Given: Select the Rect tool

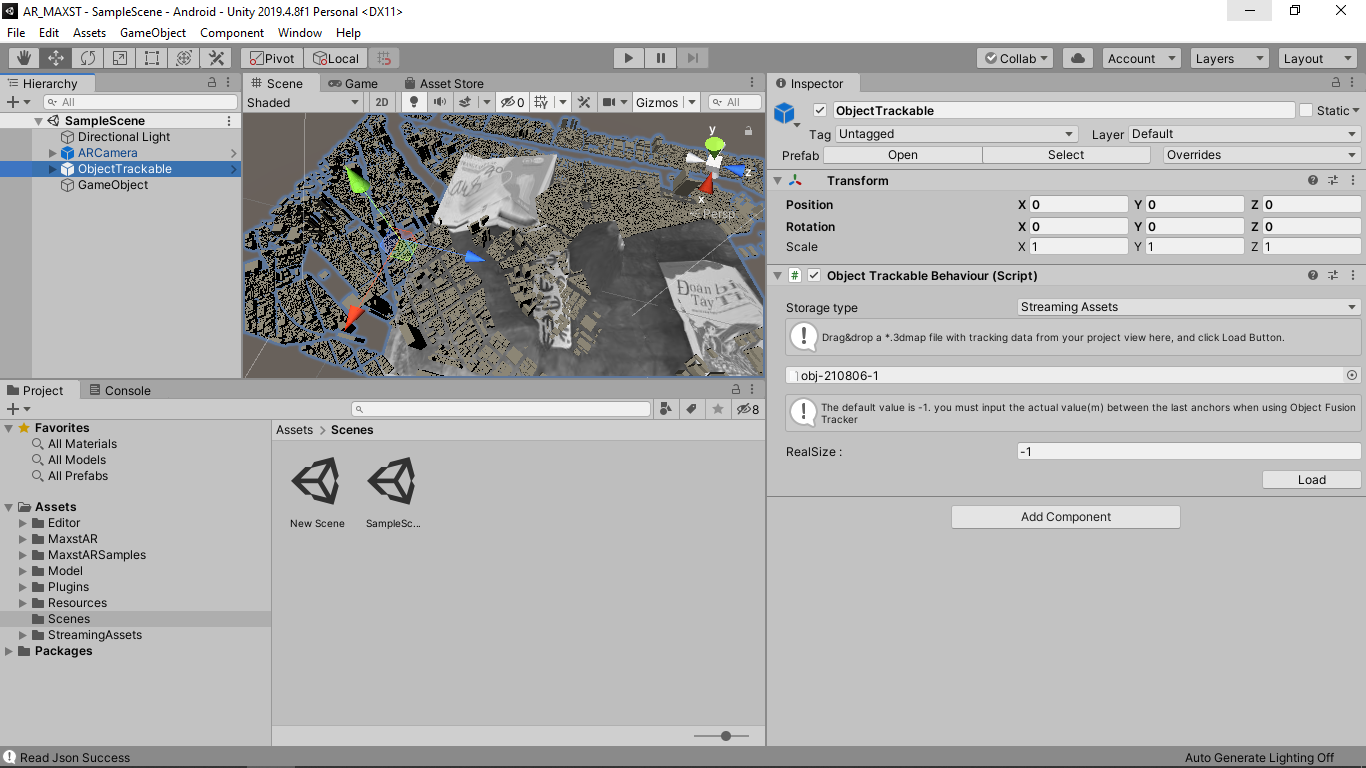Looking at the screenshot, I should [152, 58].
